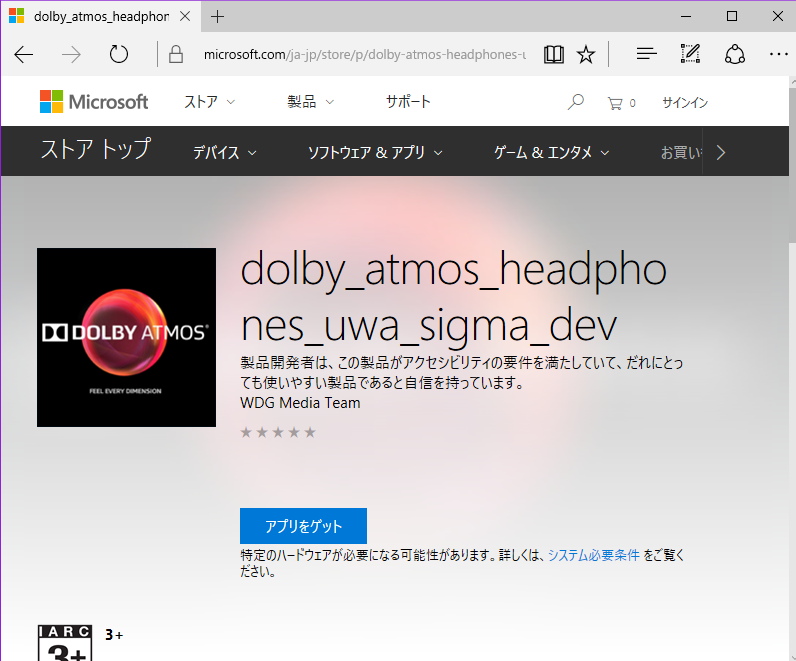Add page to favorites with star
Image resolution: width=796 pixels, height=661 pixels.
[586, 54]
